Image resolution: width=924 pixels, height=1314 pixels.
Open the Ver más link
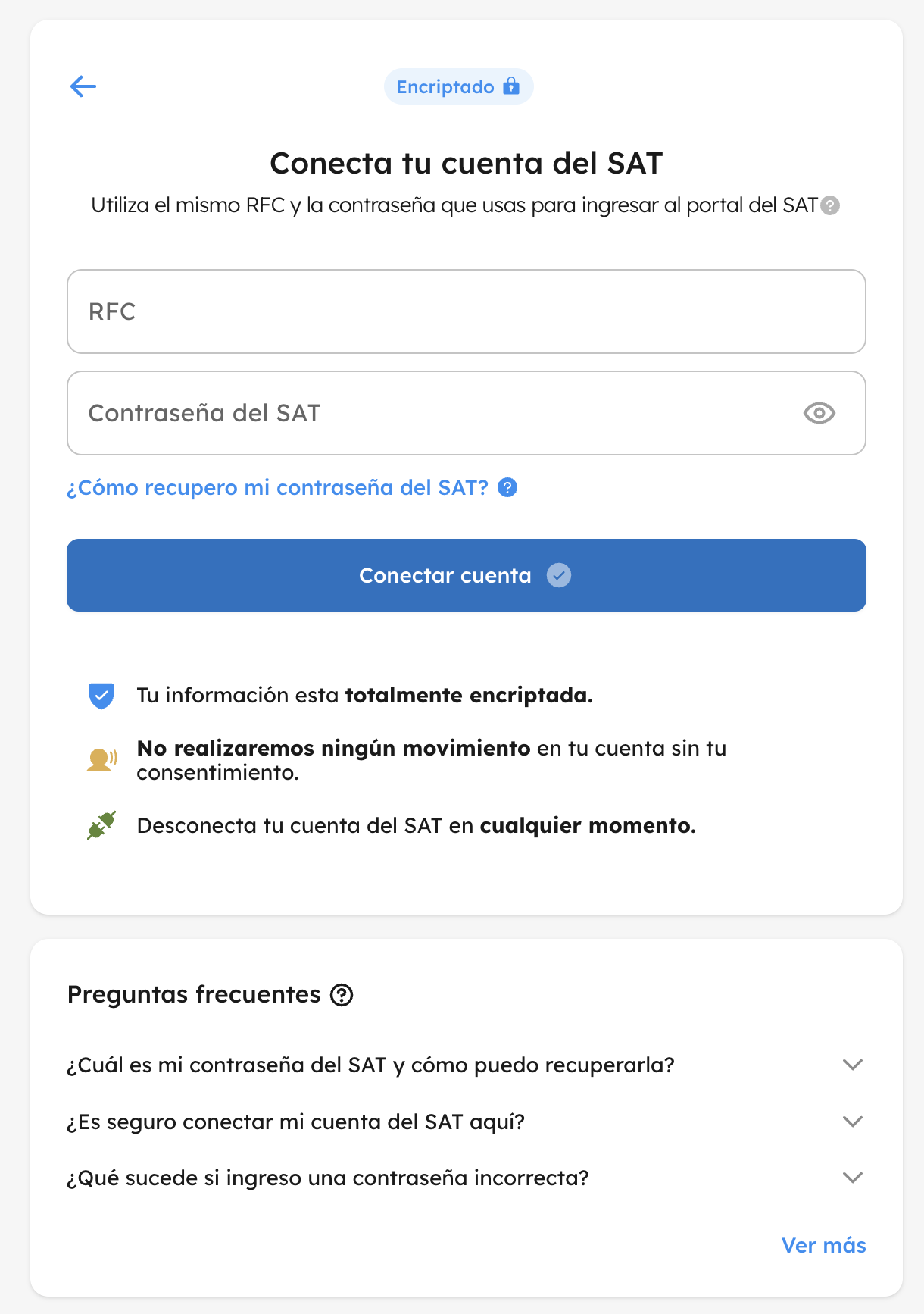(x=823, y=1245)
